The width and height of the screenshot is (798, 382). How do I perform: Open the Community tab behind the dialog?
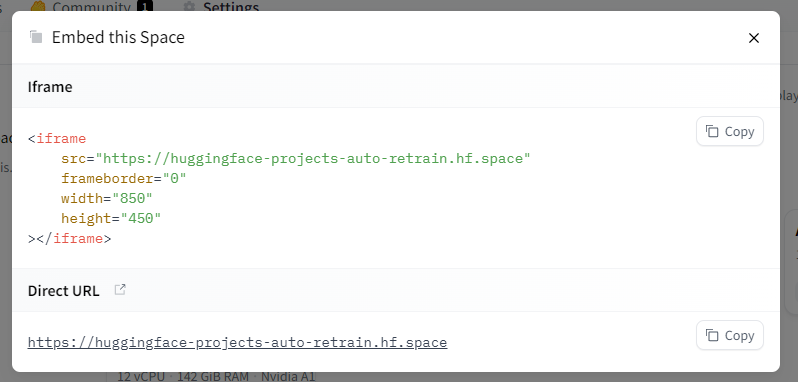point(92,7)
